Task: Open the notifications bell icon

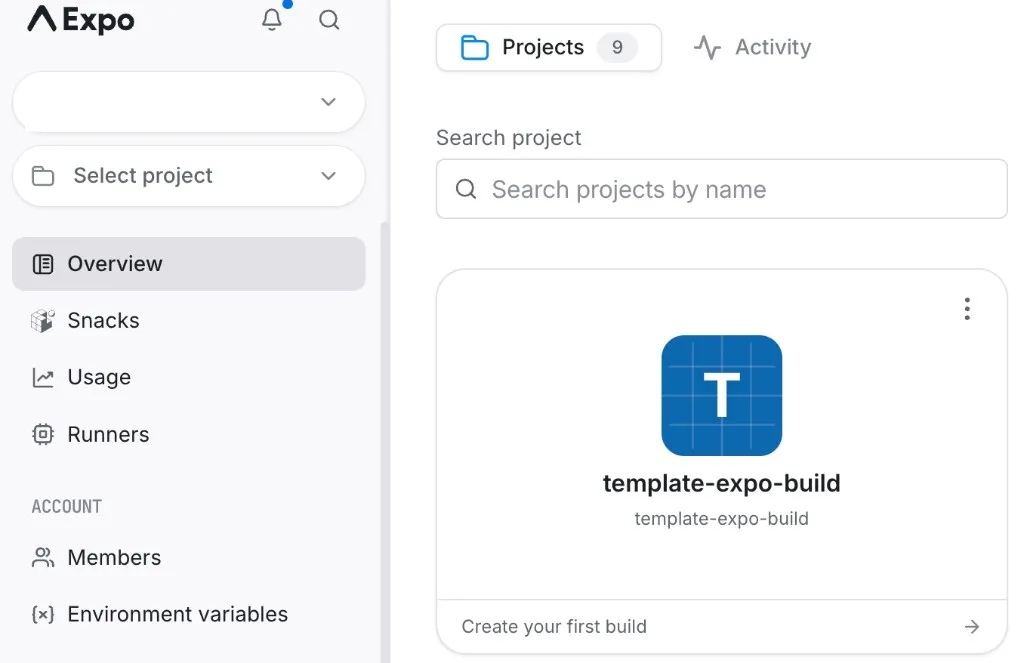Action: point(272,20)
